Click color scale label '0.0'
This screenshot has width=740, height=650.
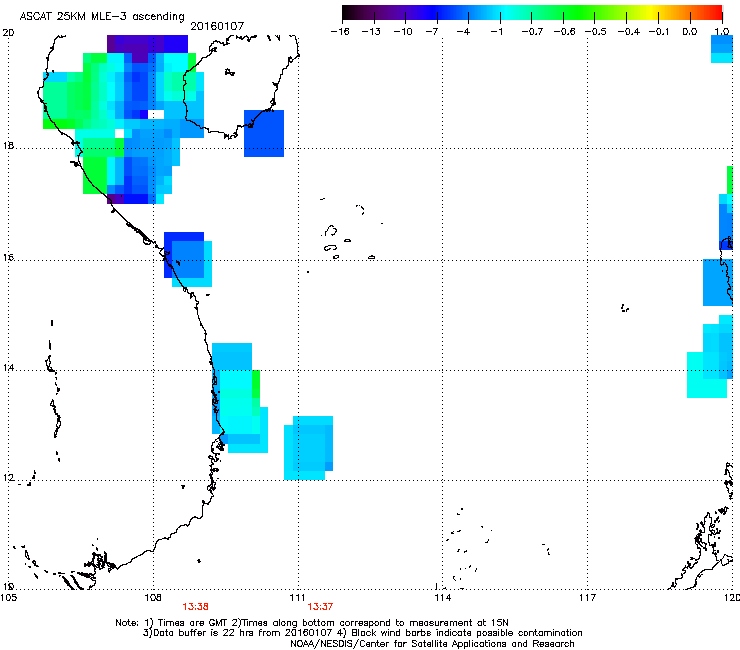pos(690,32)
